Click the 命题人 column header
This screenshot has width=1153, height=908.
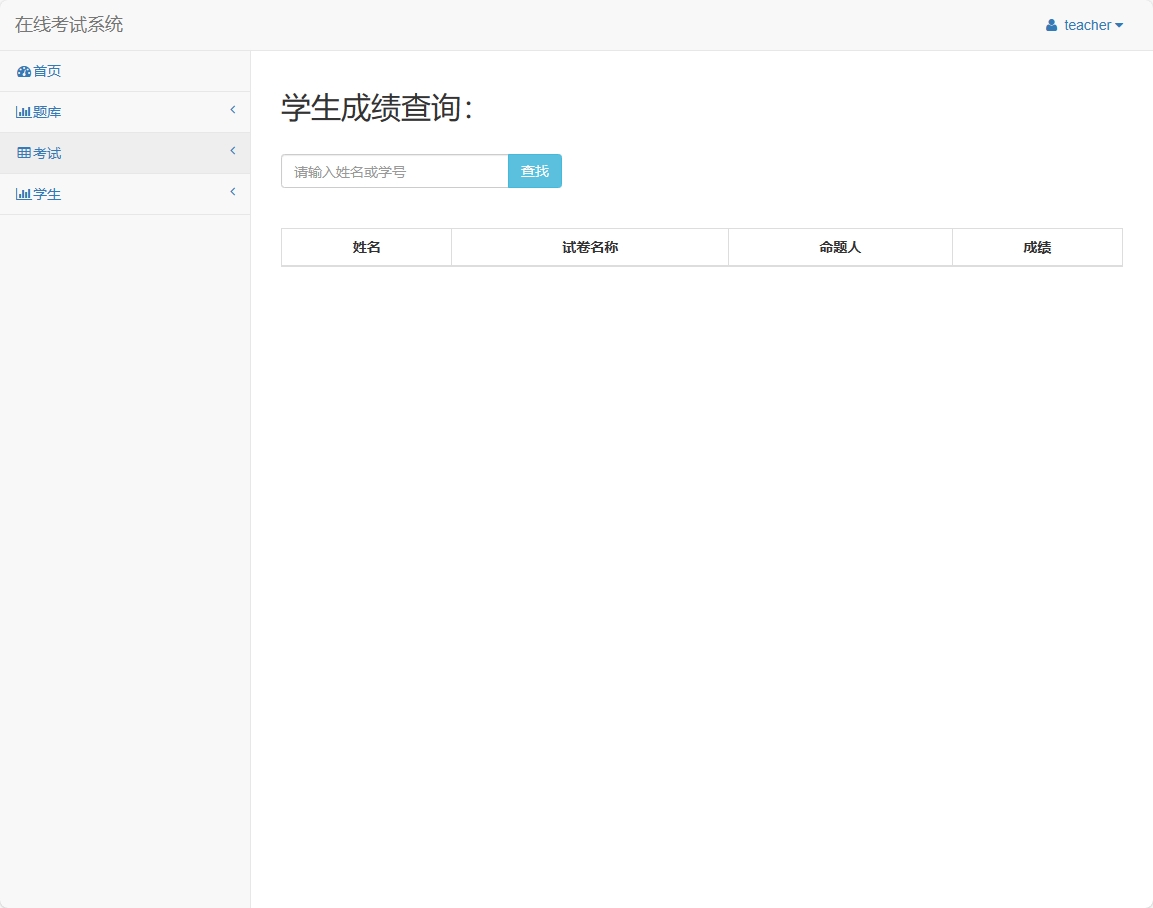(x=840, y=247)
